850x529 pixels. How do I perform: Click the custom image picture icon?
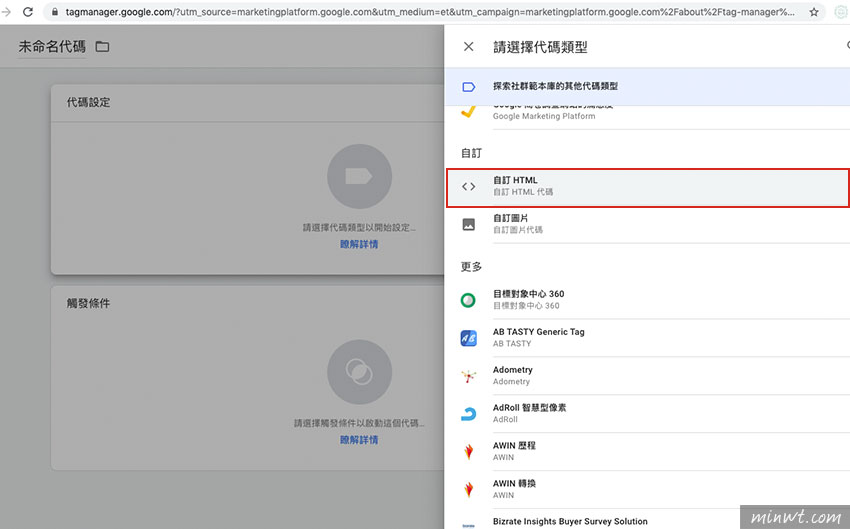click(x=468, y=224)
